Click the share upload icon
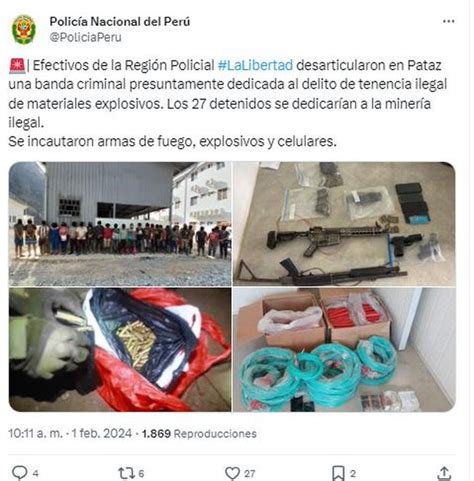This screenshot has width=474, height=481. tap(444, 473)
